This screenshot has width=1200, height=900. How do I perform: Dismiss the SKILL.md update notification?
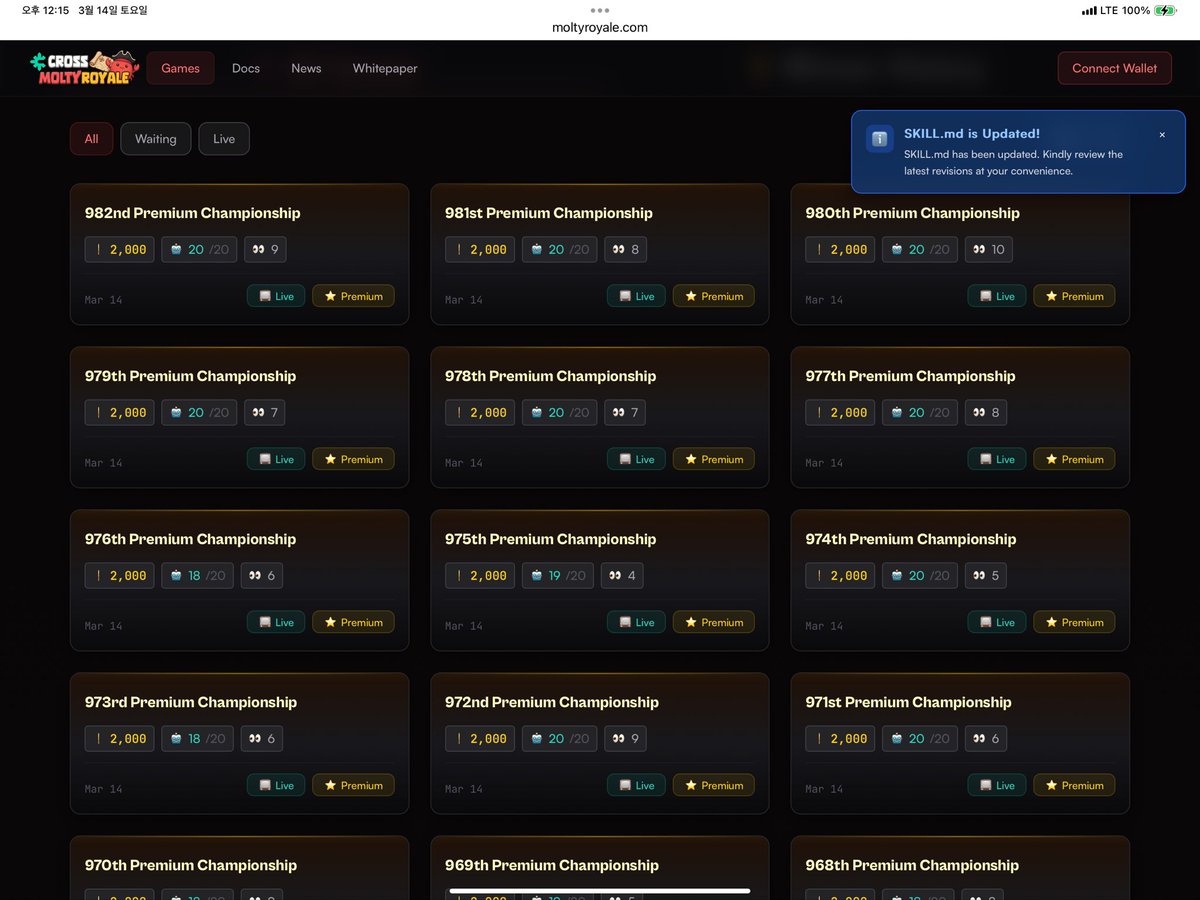coord(1162,133)
